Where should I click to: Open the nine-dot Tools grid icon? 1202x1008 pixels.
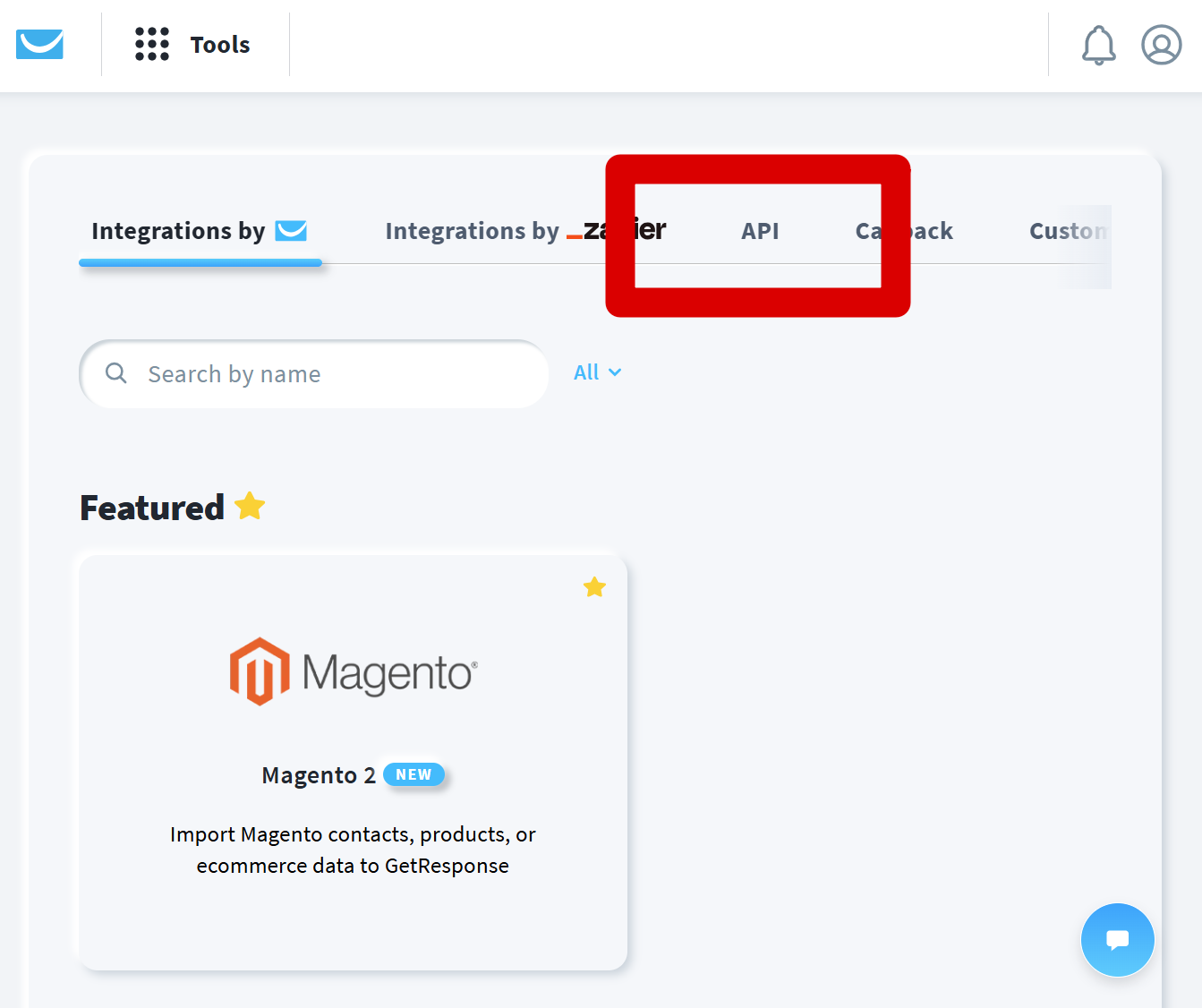(152, 44)
